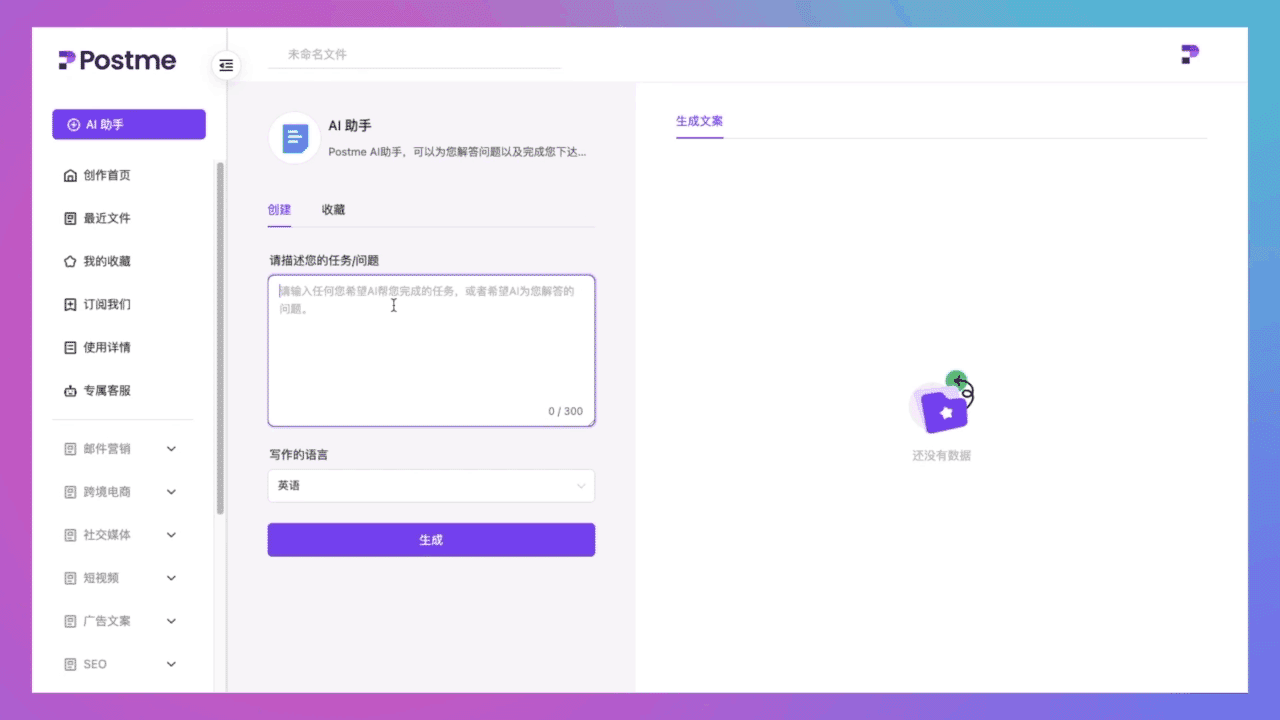Click the Postme logo
This screenshot has height=720, width=1280.
tap(116, 61)
